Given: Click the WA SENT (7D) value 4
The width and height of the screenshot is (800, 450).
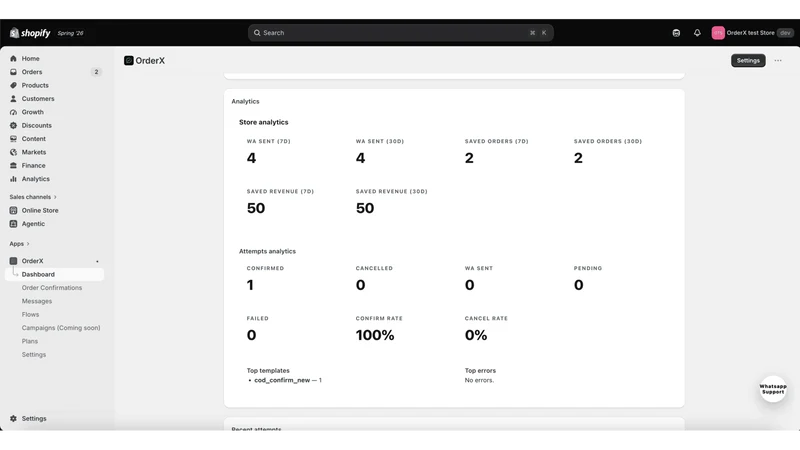Looking at the screenshot, I should tap(252, 158).
